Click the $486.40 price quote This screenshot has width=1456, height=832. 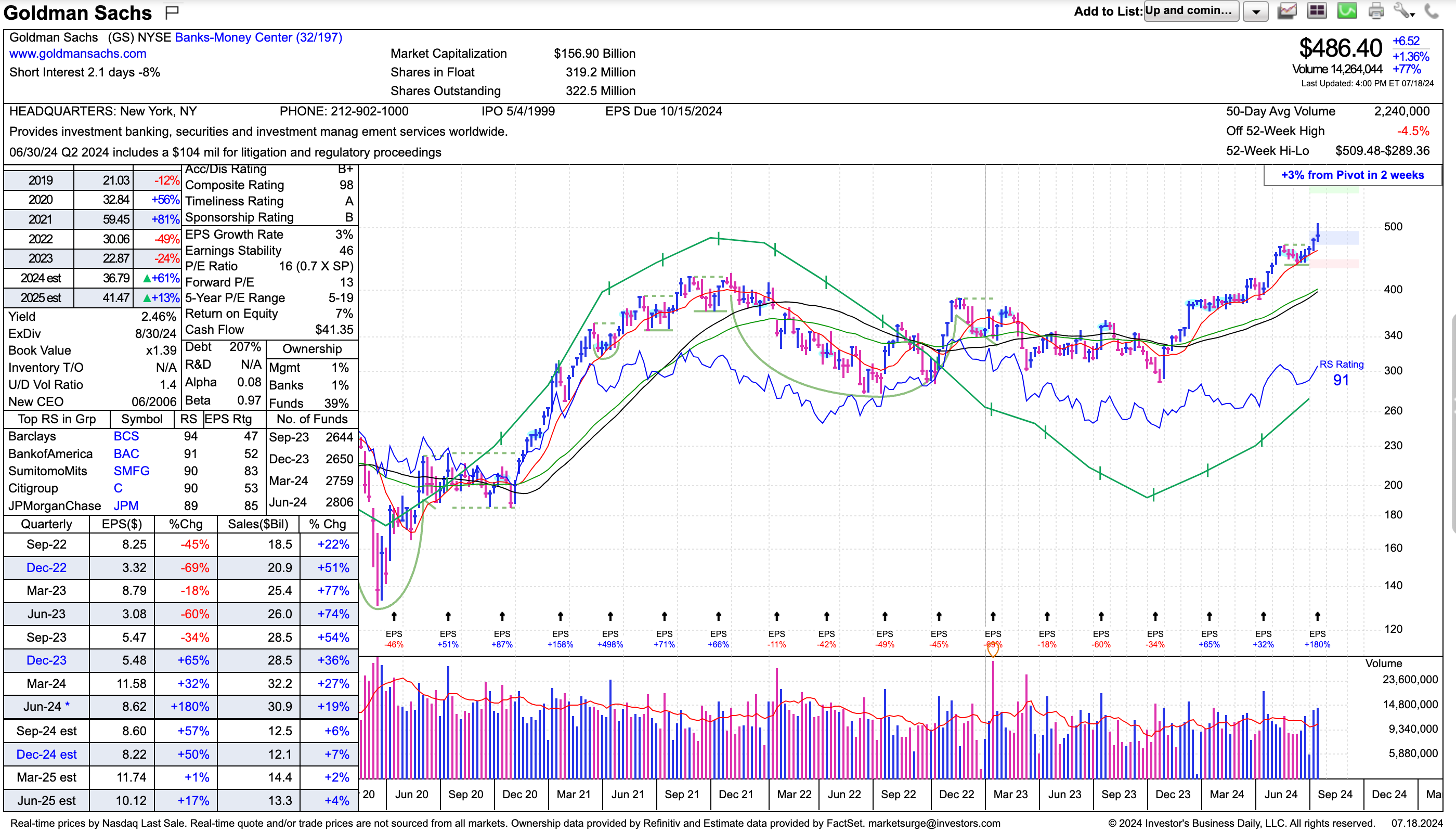coord(1341,48)
